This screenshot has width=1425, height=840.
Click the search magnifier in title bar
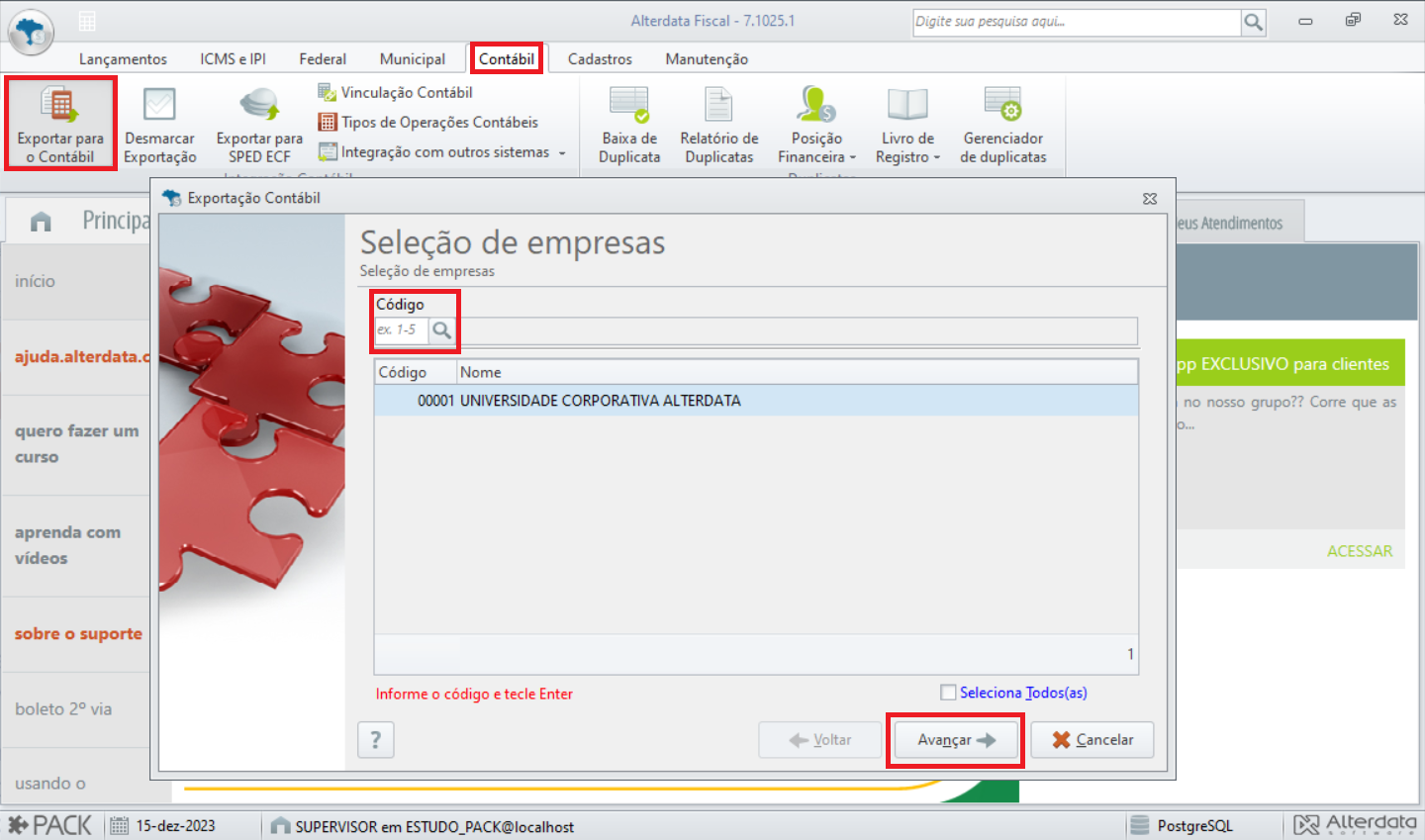(x=1254, y=22)
